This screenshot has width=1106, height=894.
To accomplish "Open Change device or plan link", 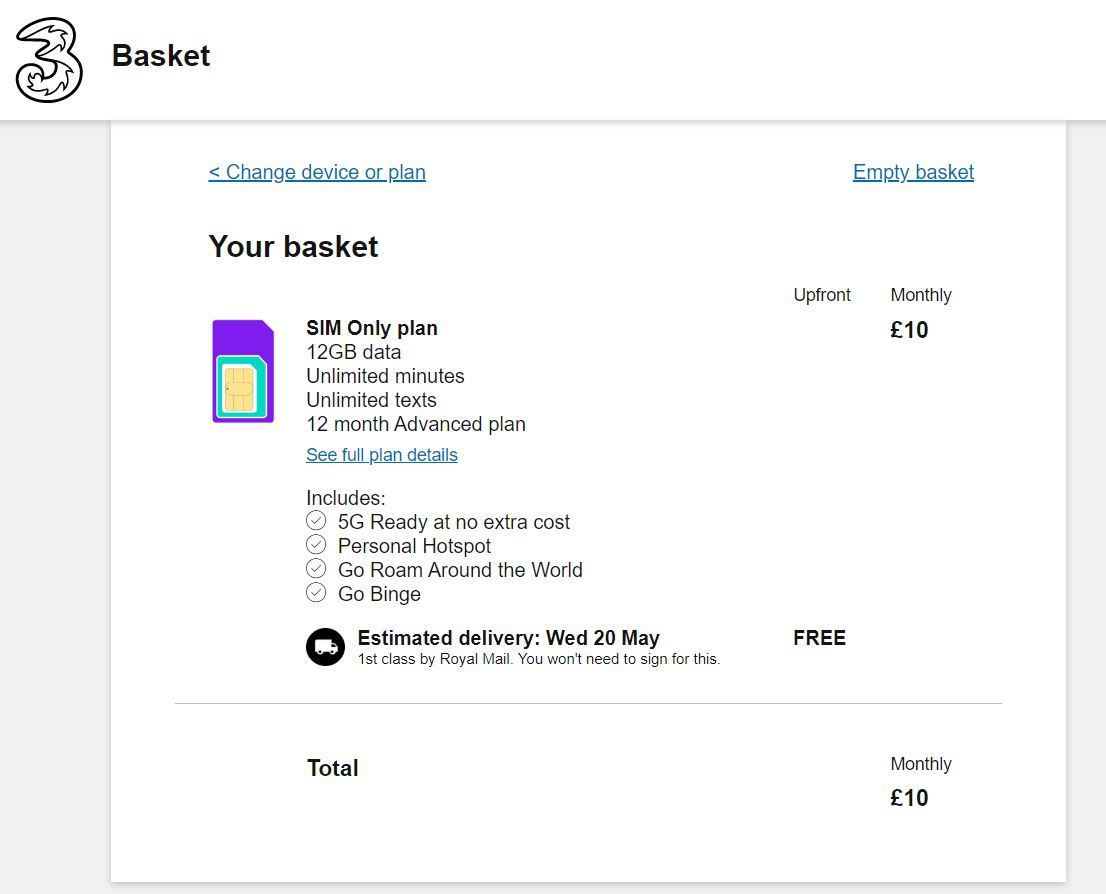I will point(317,172).
